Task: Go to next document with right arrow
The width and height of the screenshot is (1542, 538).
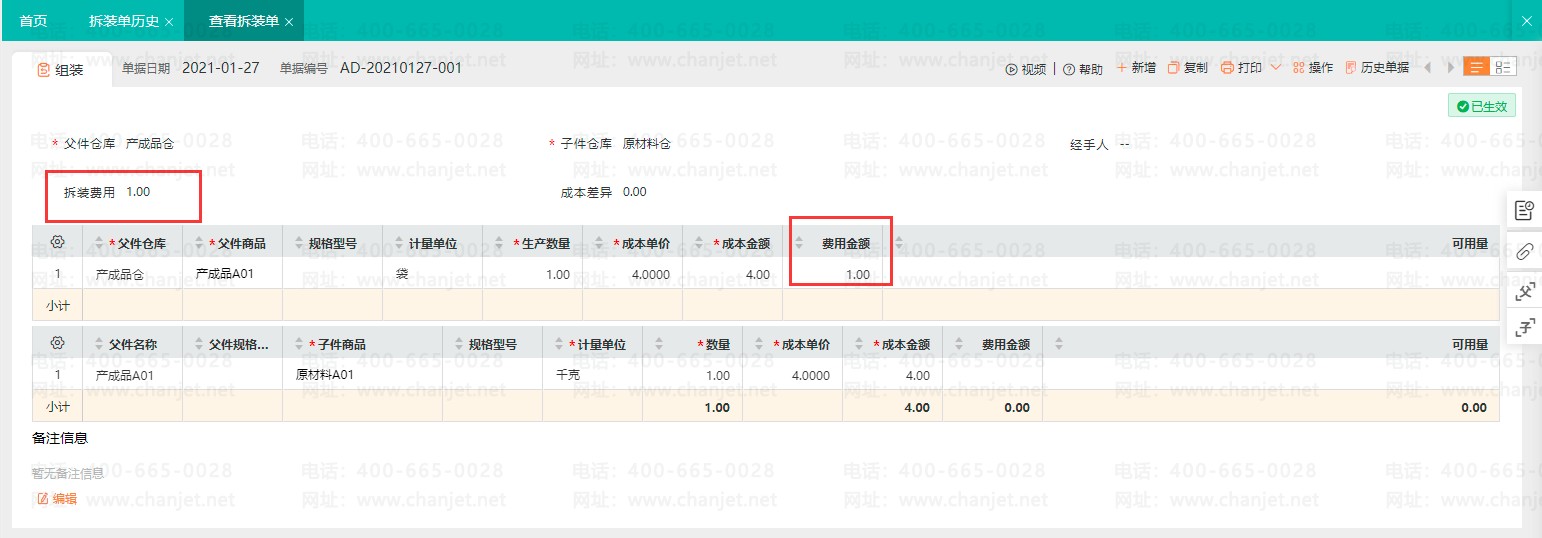Action: point(1451,68)
